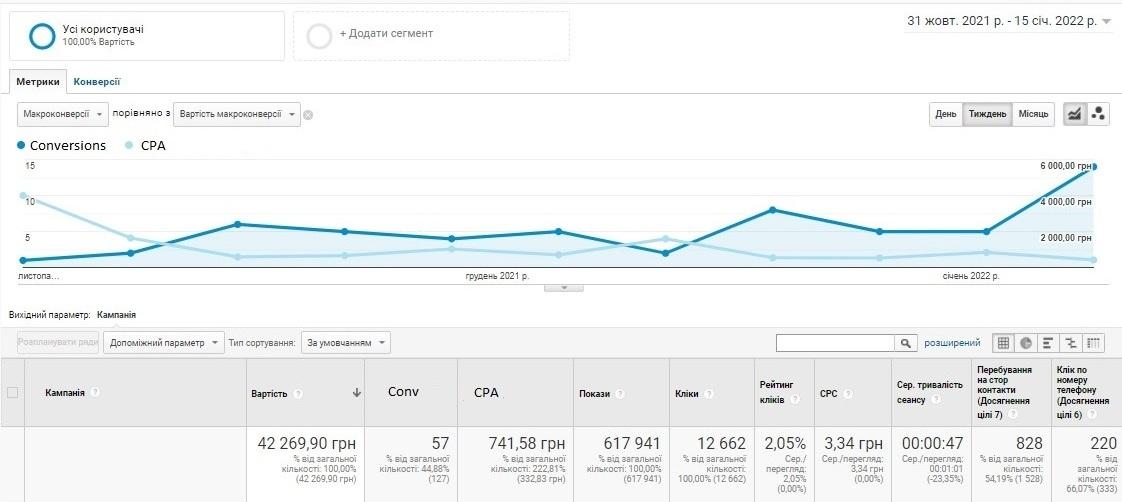Set chart granularity to Тиждень
Screen dimensions: 1122x502
[987, 114]
